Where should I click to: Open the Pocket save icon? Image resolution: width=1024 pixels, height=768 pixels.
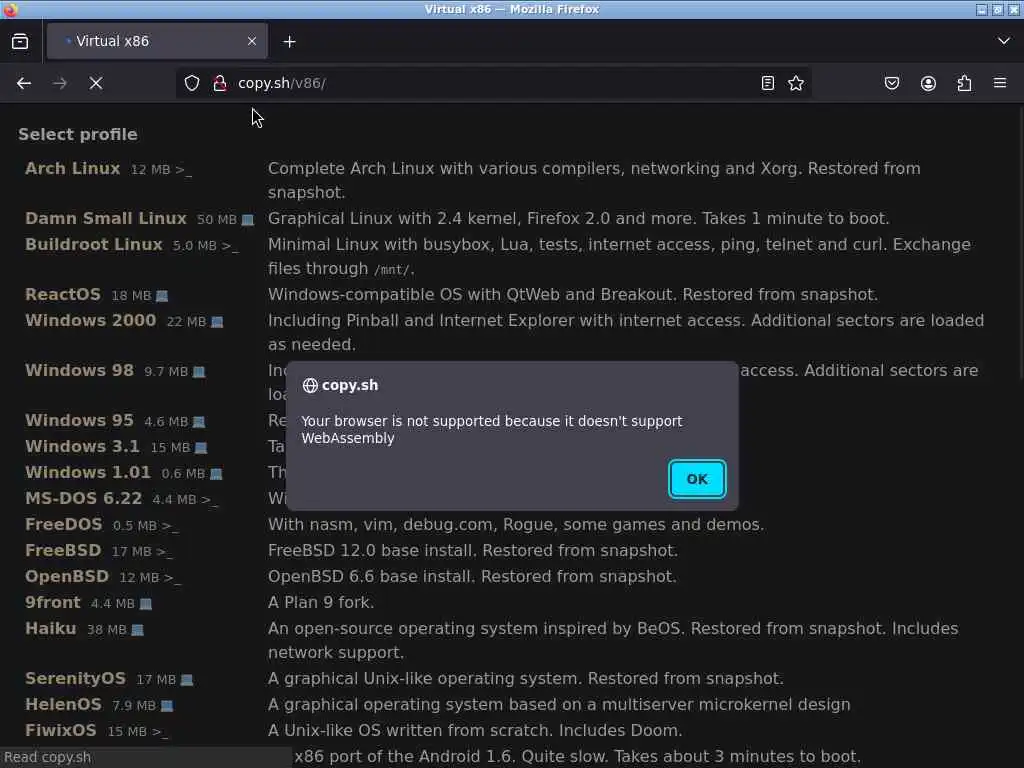click(892, 83)
